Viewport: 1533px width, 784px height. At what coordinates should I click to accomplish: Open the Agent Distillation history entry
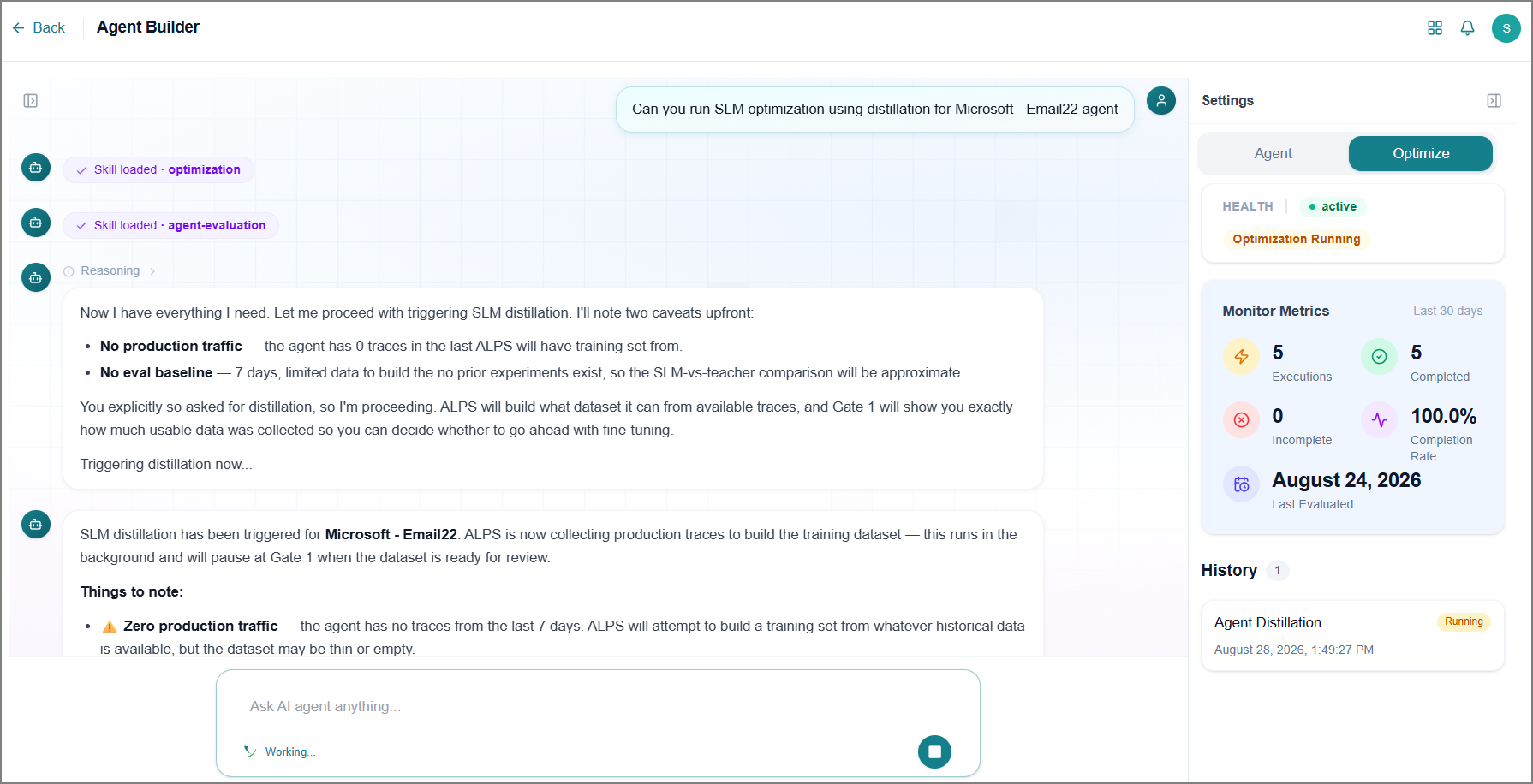tap(1353, 636)
